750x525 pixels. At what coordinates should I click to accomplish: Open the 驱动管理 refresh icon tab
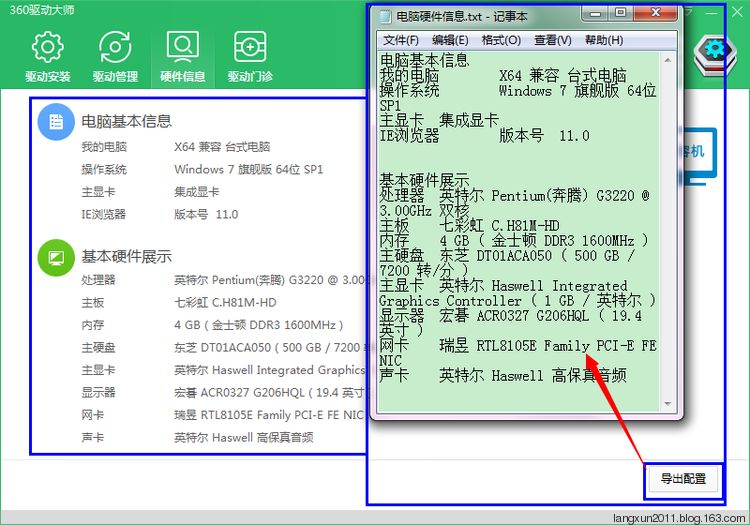115,56
